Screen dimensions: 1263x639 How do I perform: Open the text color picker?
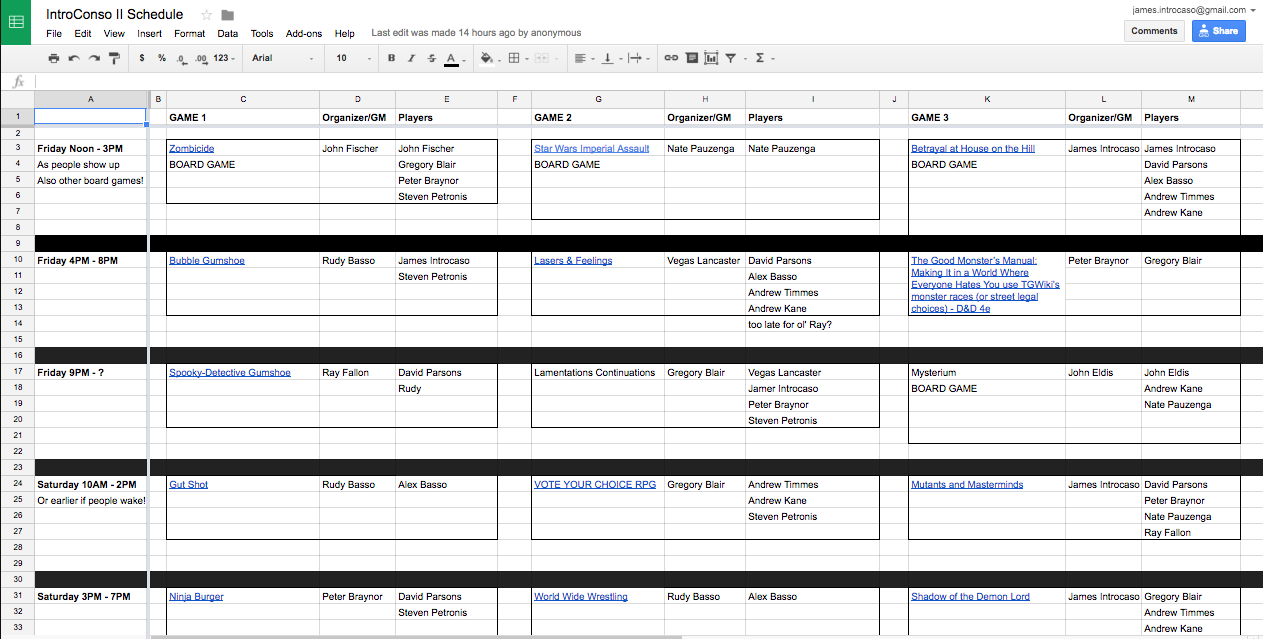452,59
